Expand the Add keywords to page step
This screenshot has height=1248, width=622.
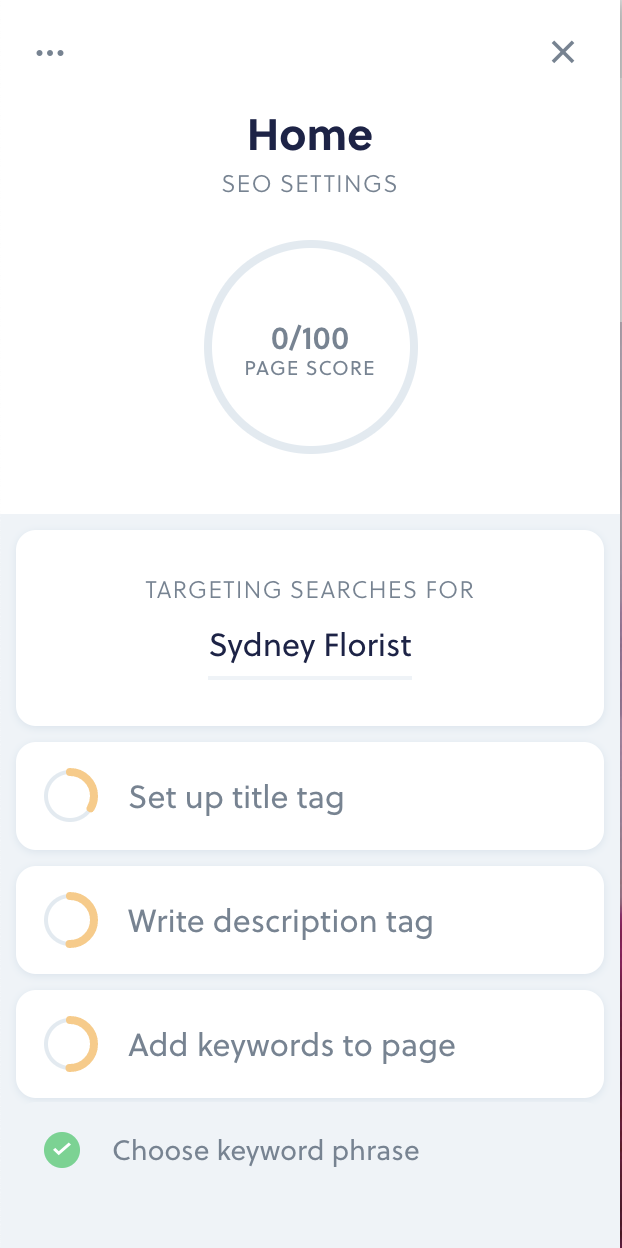[310, 1044]
